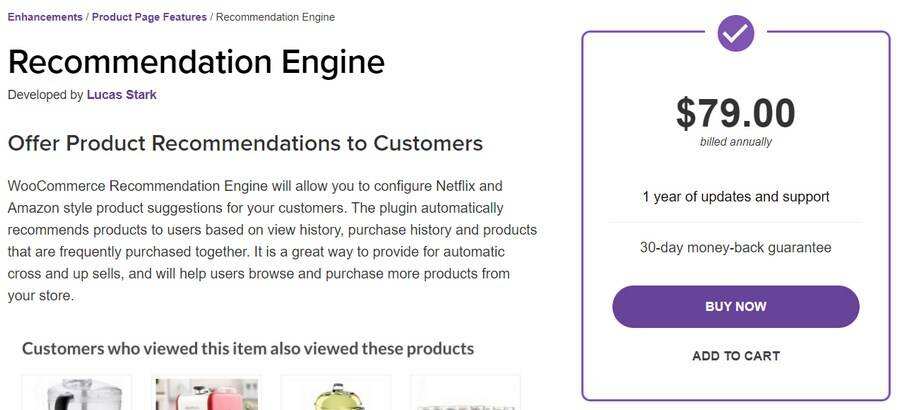Image resolution: width=900 pixels, height=410 pixels.
Task: Click the $79.00 price text
Action: (735, 113)
